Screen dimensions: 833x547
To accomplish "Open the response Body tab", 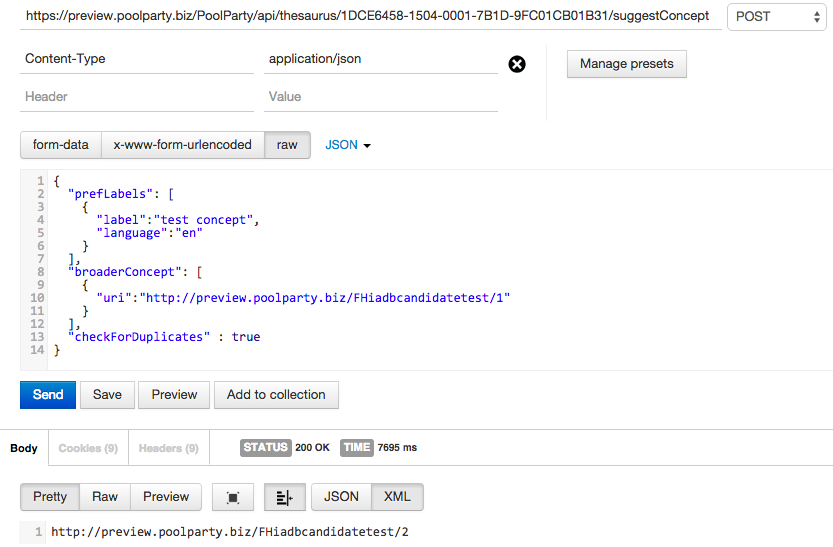I will coord(24,448).
